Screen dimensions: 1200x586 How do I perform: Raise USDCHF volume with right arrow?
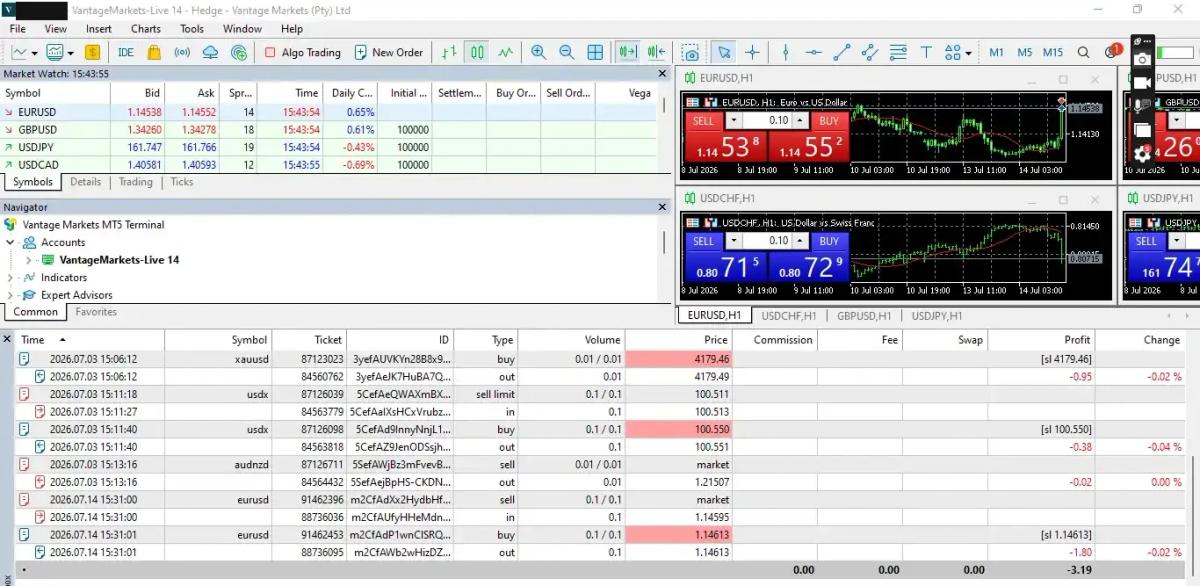[x=800, y=241]
